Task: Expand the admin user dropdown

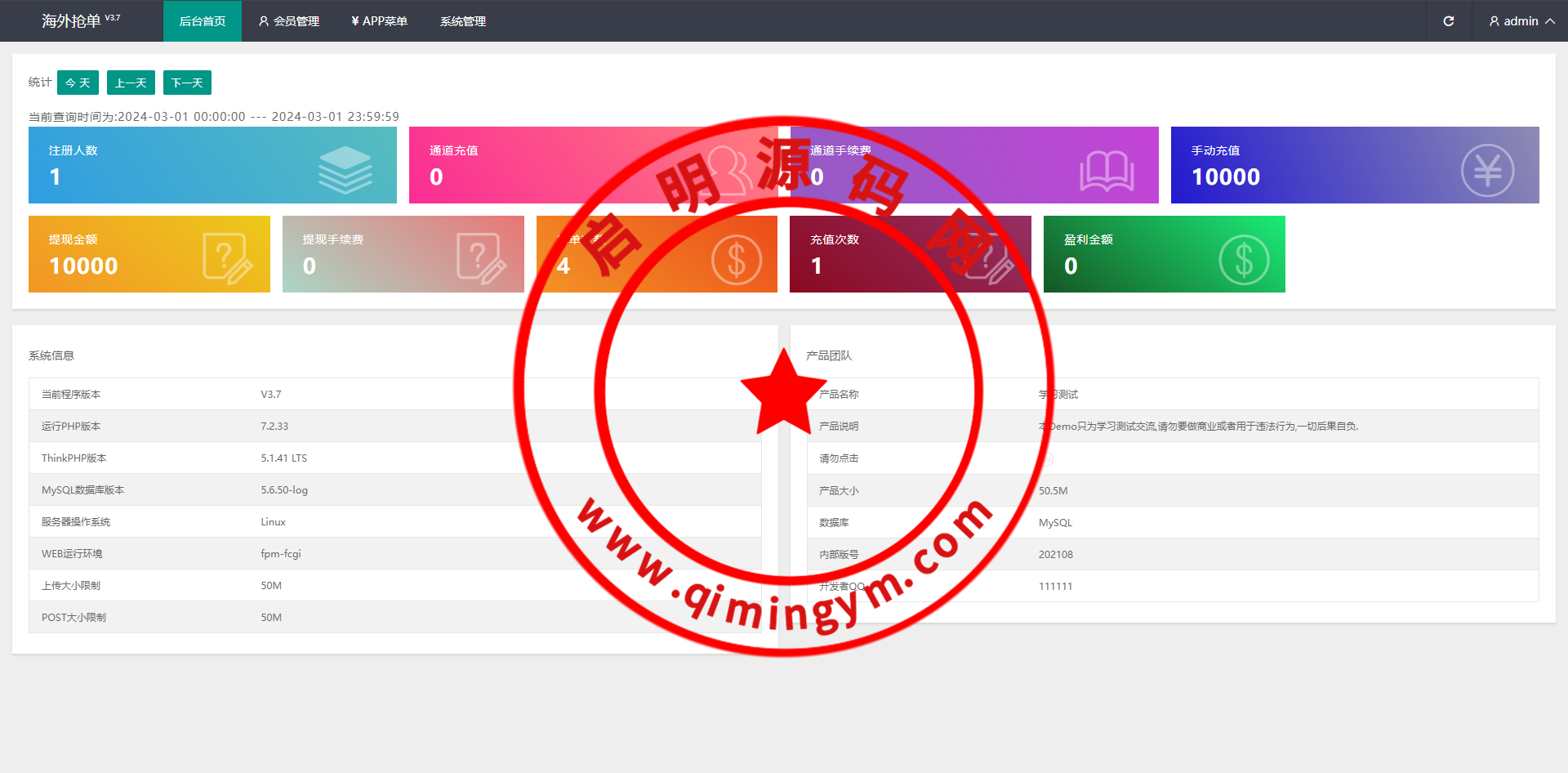Action: pyautogui.click(x=1521, y=21)
